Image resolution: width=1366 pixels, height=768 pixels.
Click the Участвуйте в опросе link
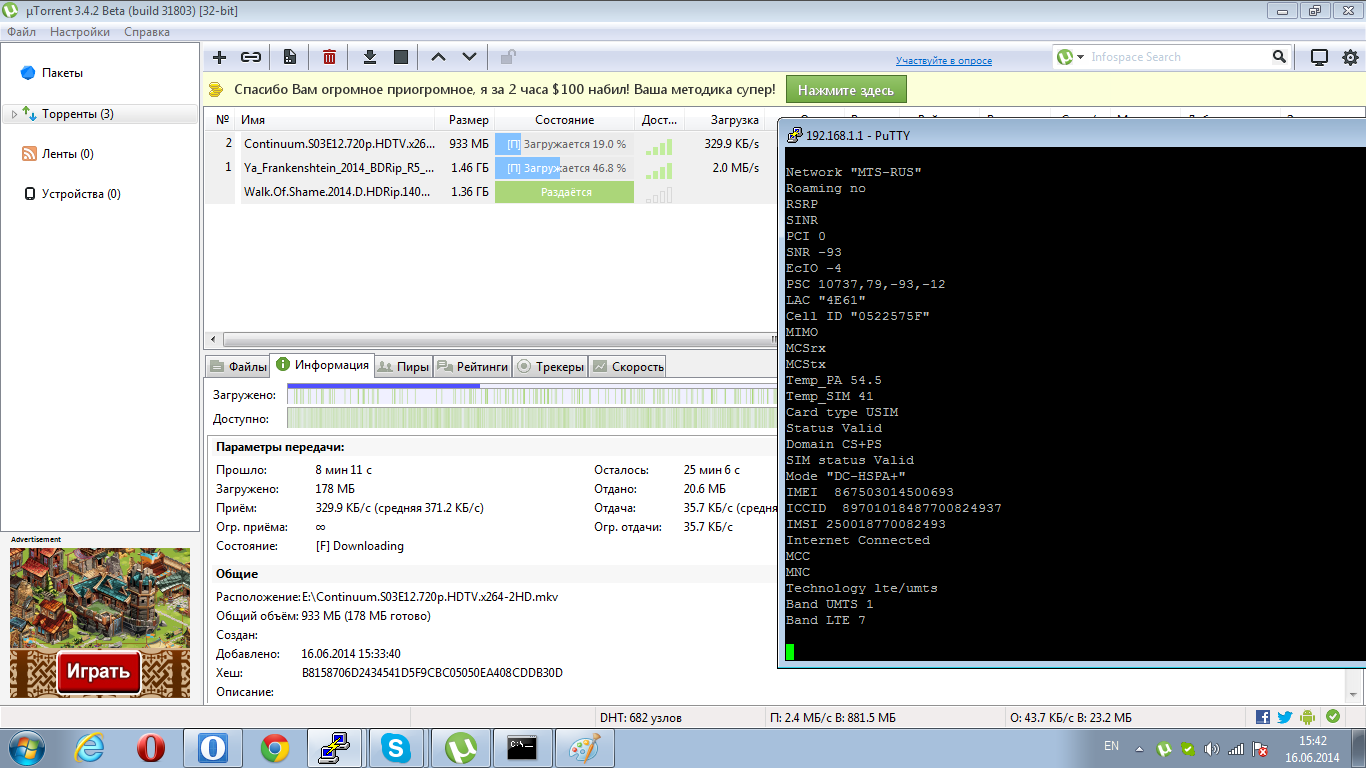pos(944,61)
